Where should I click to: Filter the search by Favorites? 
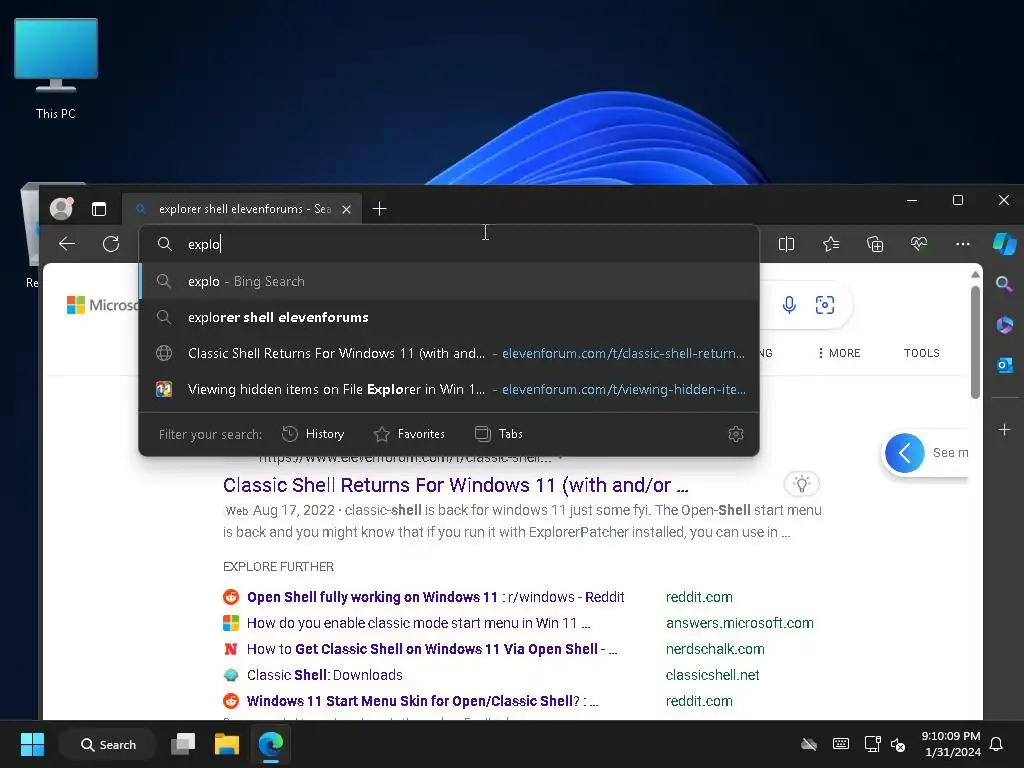[x=409, y=434]
